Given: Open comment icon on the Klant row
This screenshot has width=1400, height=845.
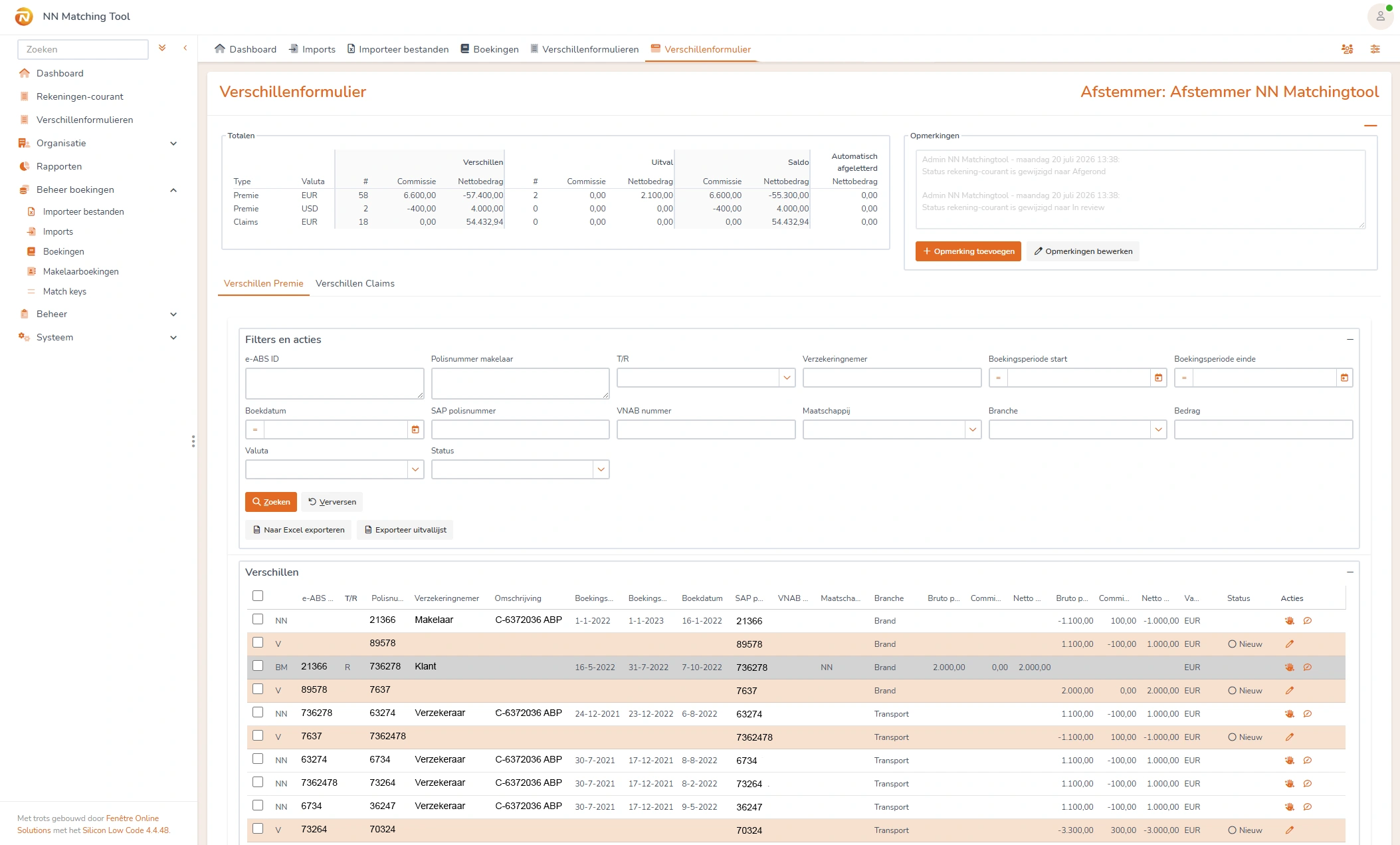Looking at the screenshot, I should click(1307, 667).
